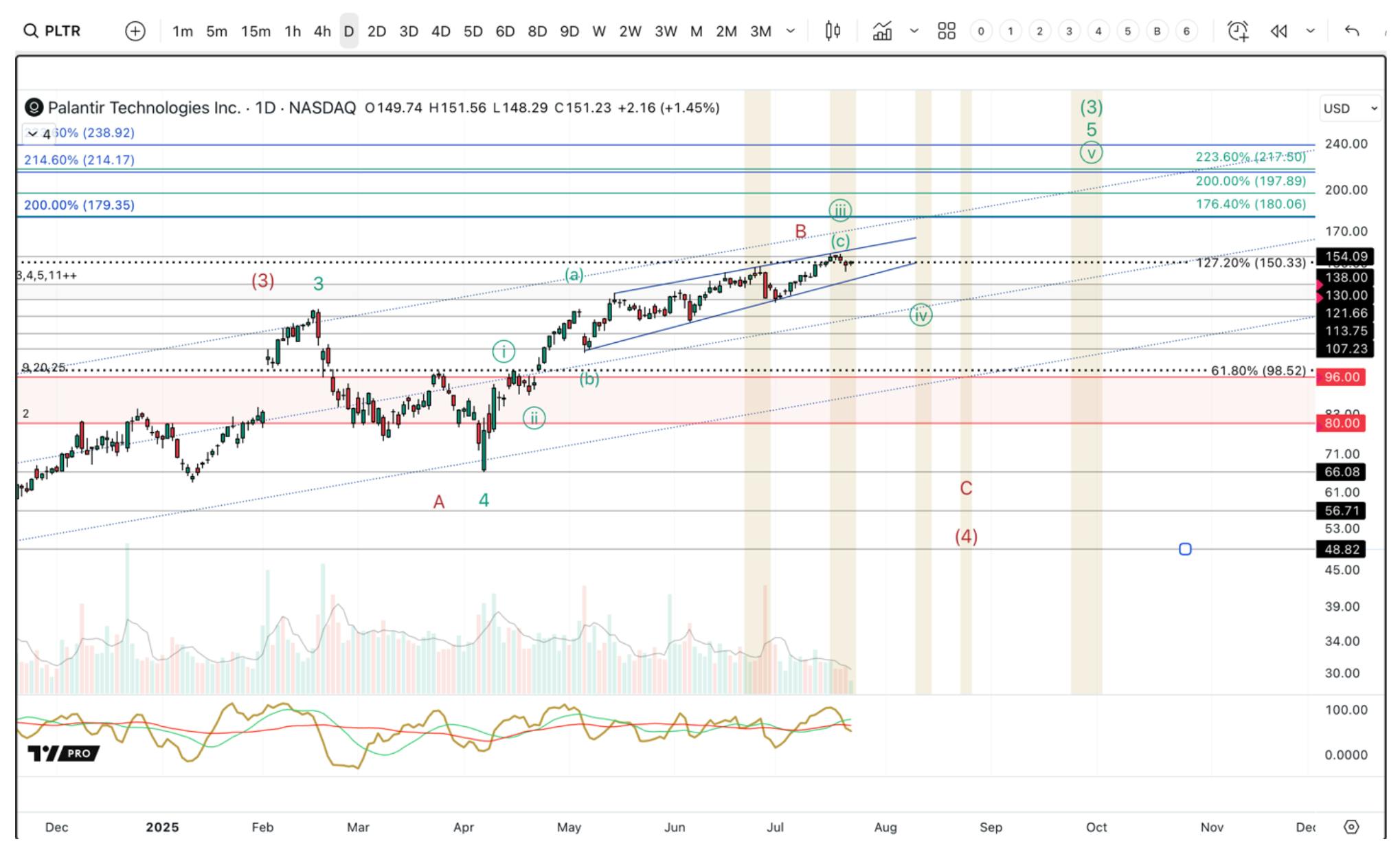Switch to the W weekly timeframe
Screen dimensions: 1400x863
click(599, 31)
